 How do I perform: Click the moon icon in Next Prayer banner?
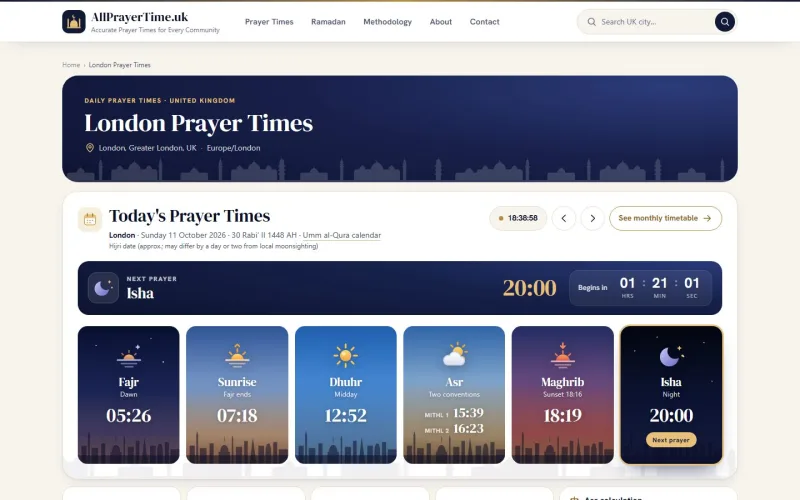click(103, 288)
